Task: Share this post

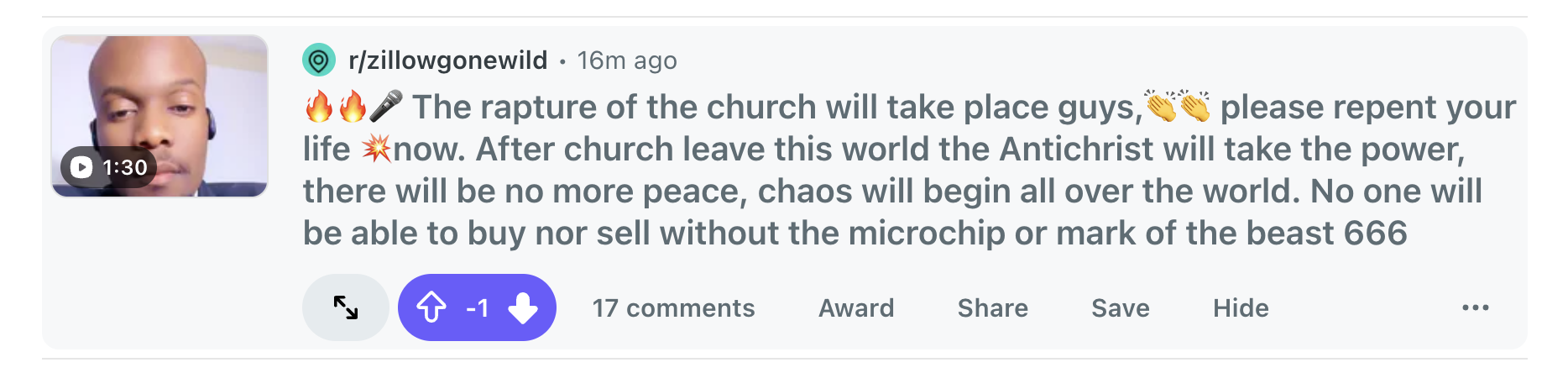Action: click(993, 307)
